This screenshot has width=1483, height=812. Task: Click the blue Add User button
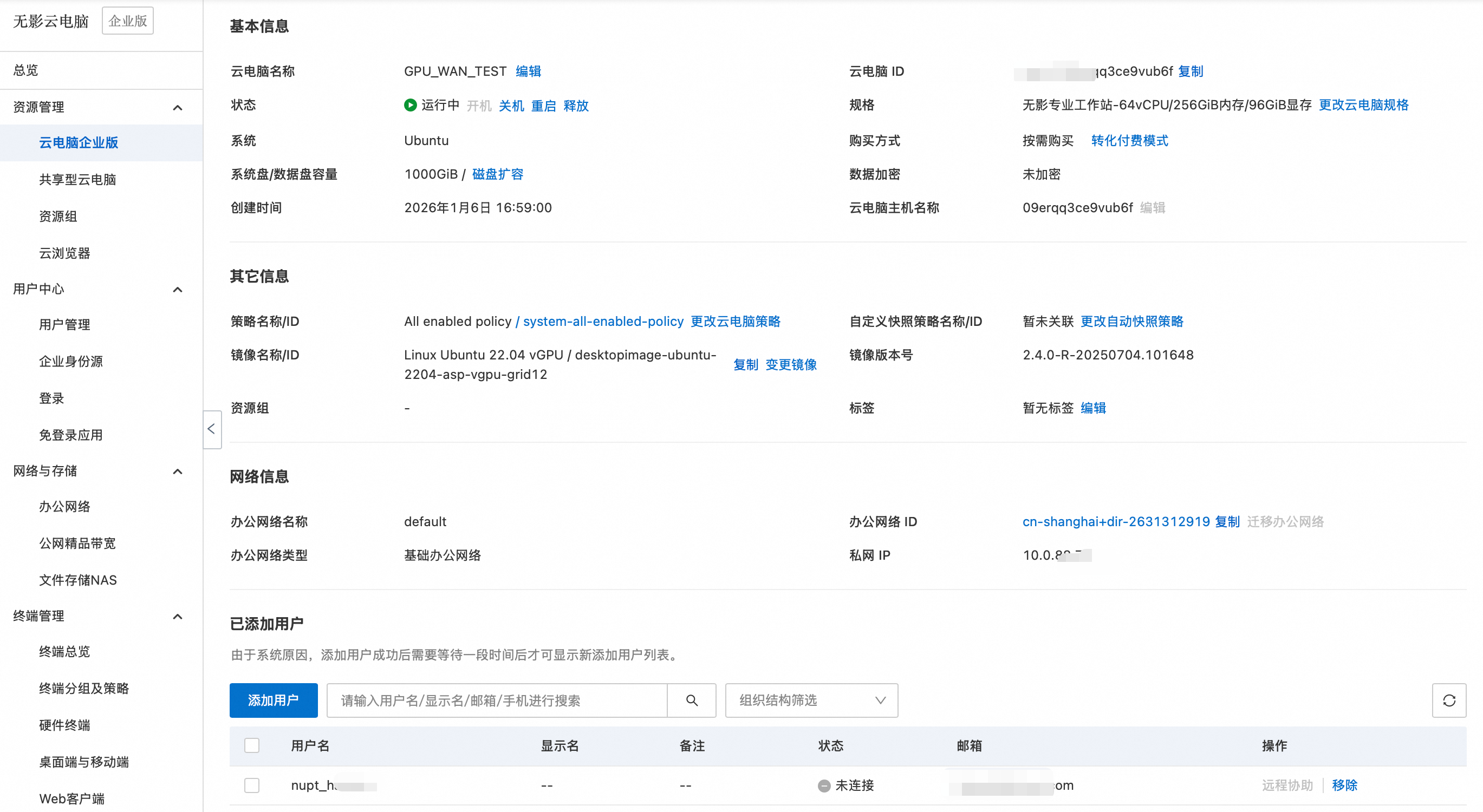274,700
